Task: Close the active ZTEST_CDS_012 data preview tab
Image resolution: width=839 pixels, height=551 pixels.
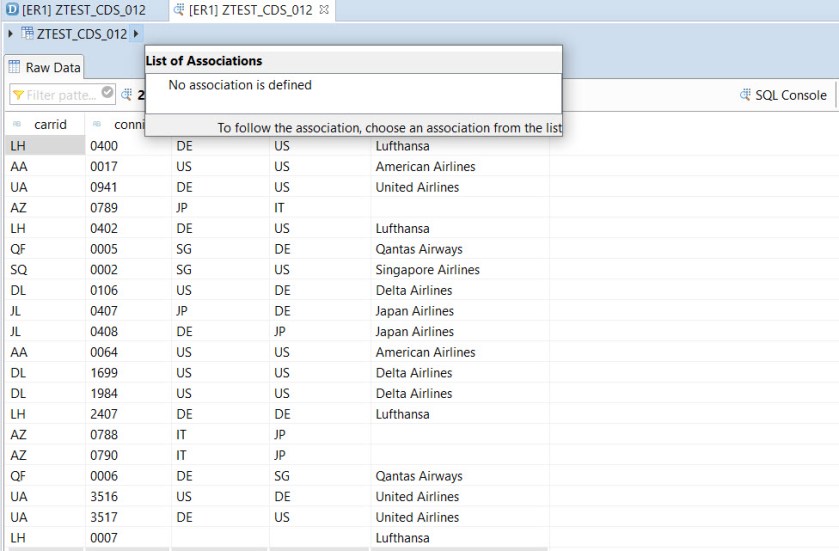Action: coord(325,10)
